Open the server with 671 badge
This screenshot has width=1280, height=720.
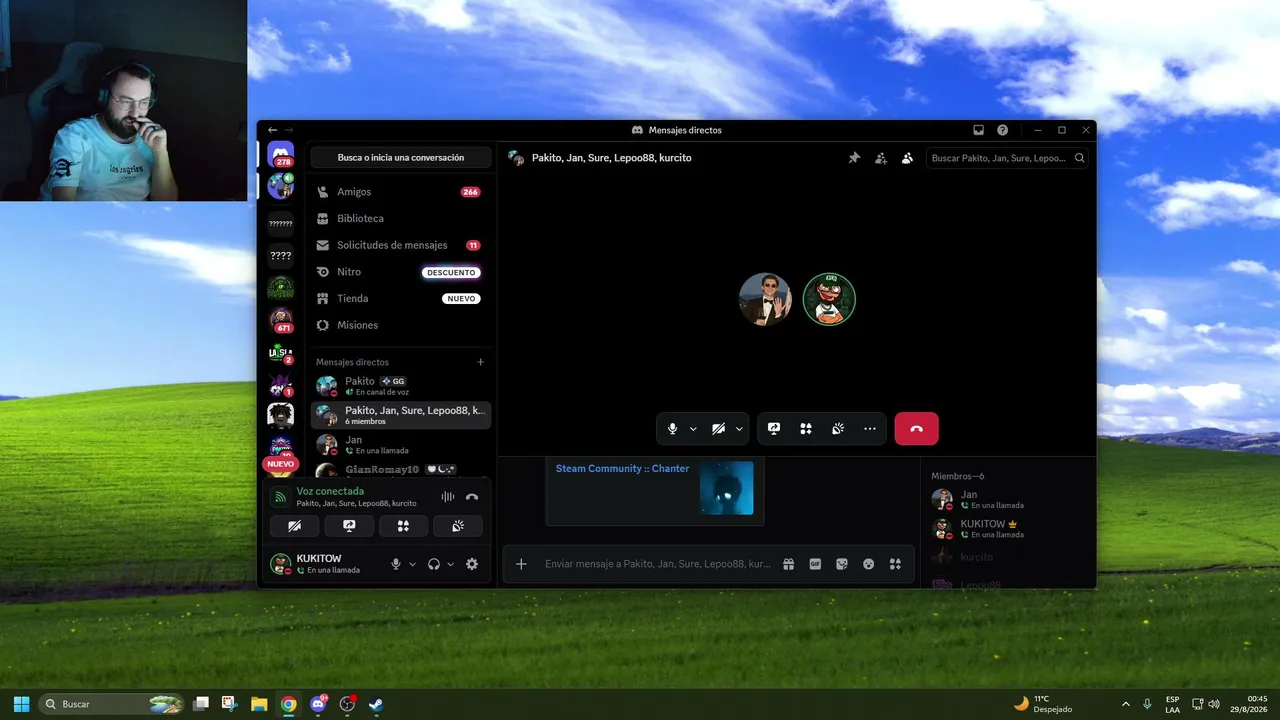[x=281, y=319]
